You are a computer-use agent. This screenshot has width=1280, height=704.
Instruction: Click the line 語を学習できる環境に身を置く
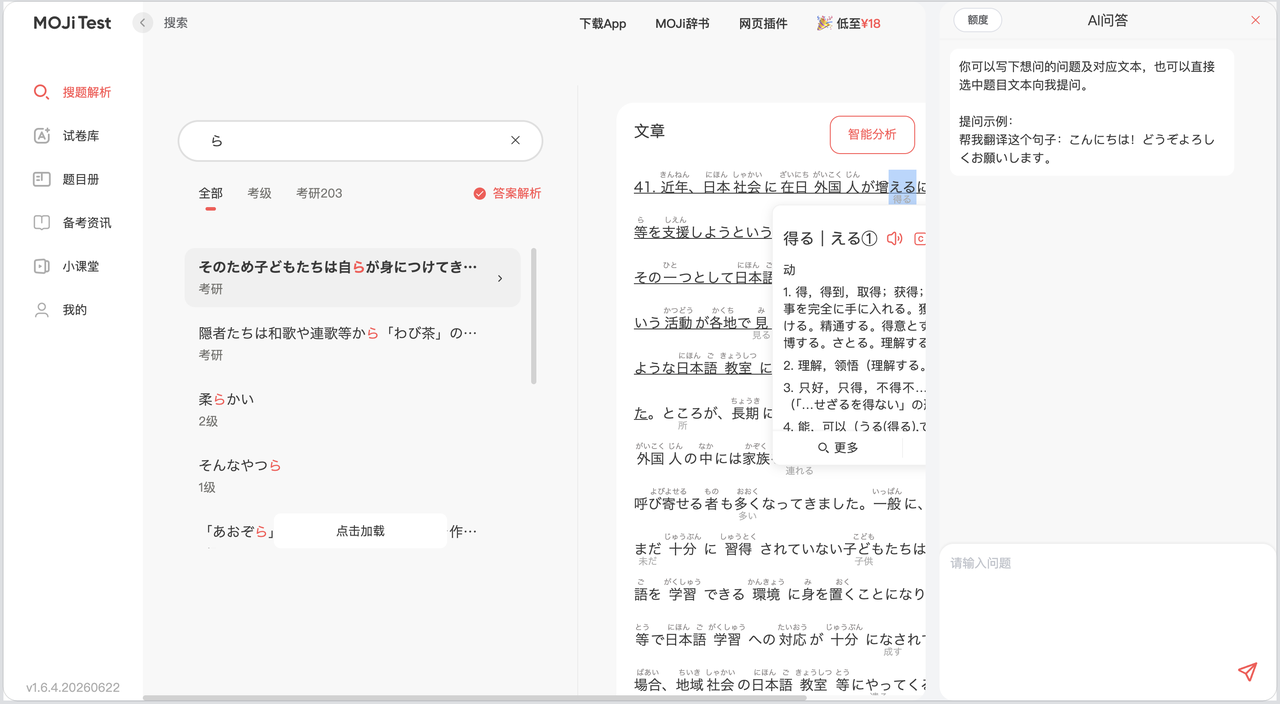coord(780,594)
